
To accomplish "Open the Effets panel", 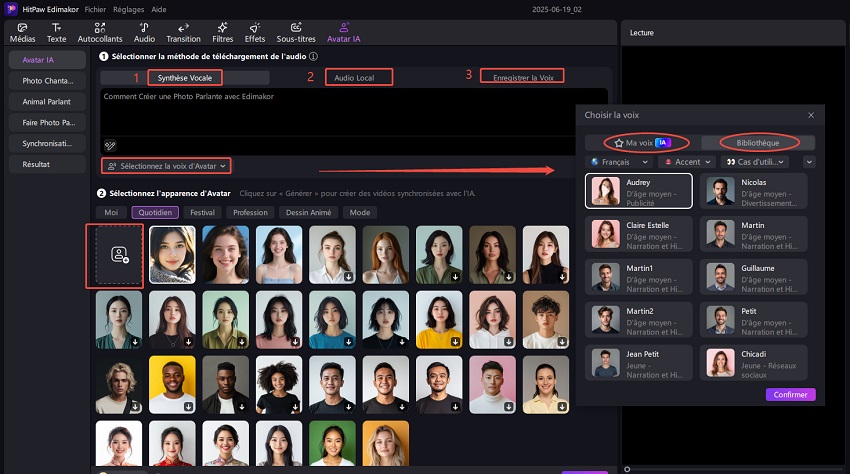I will (x=255, y=33).
